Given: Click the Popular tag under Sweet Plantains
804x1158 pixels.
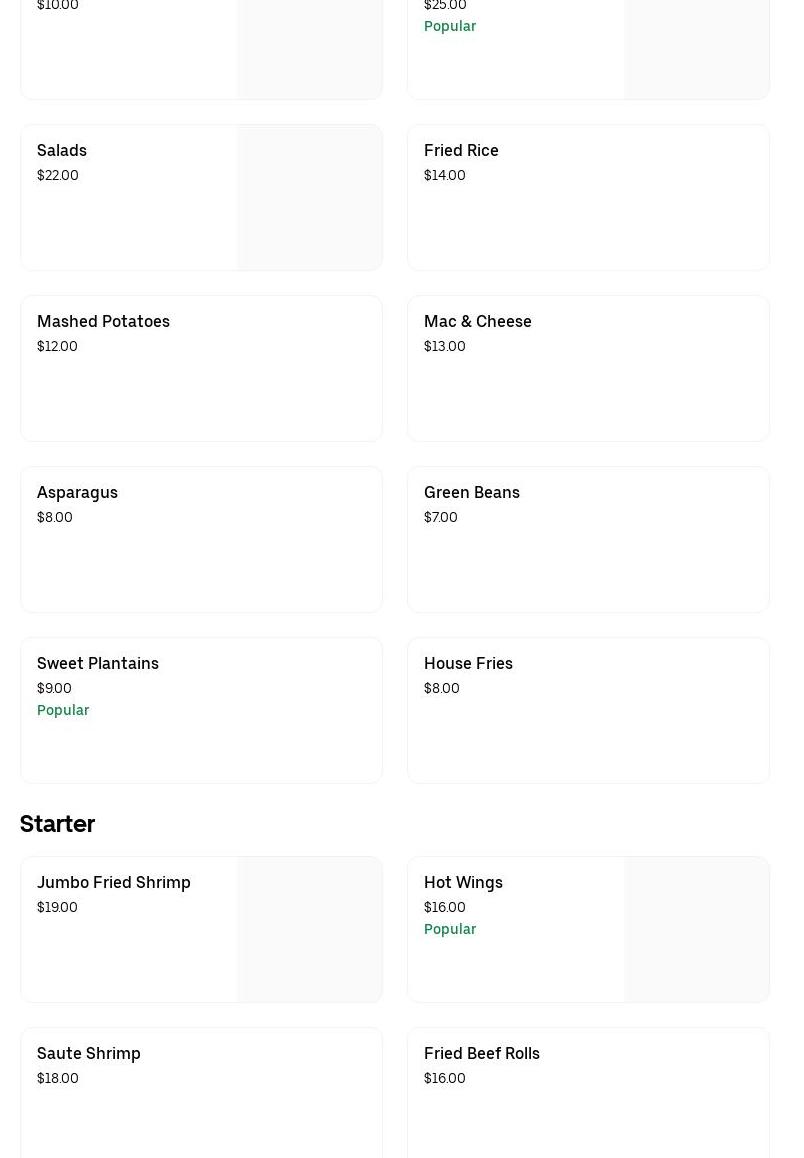Looking at the screenshot, I should click(x=63, y=710).
